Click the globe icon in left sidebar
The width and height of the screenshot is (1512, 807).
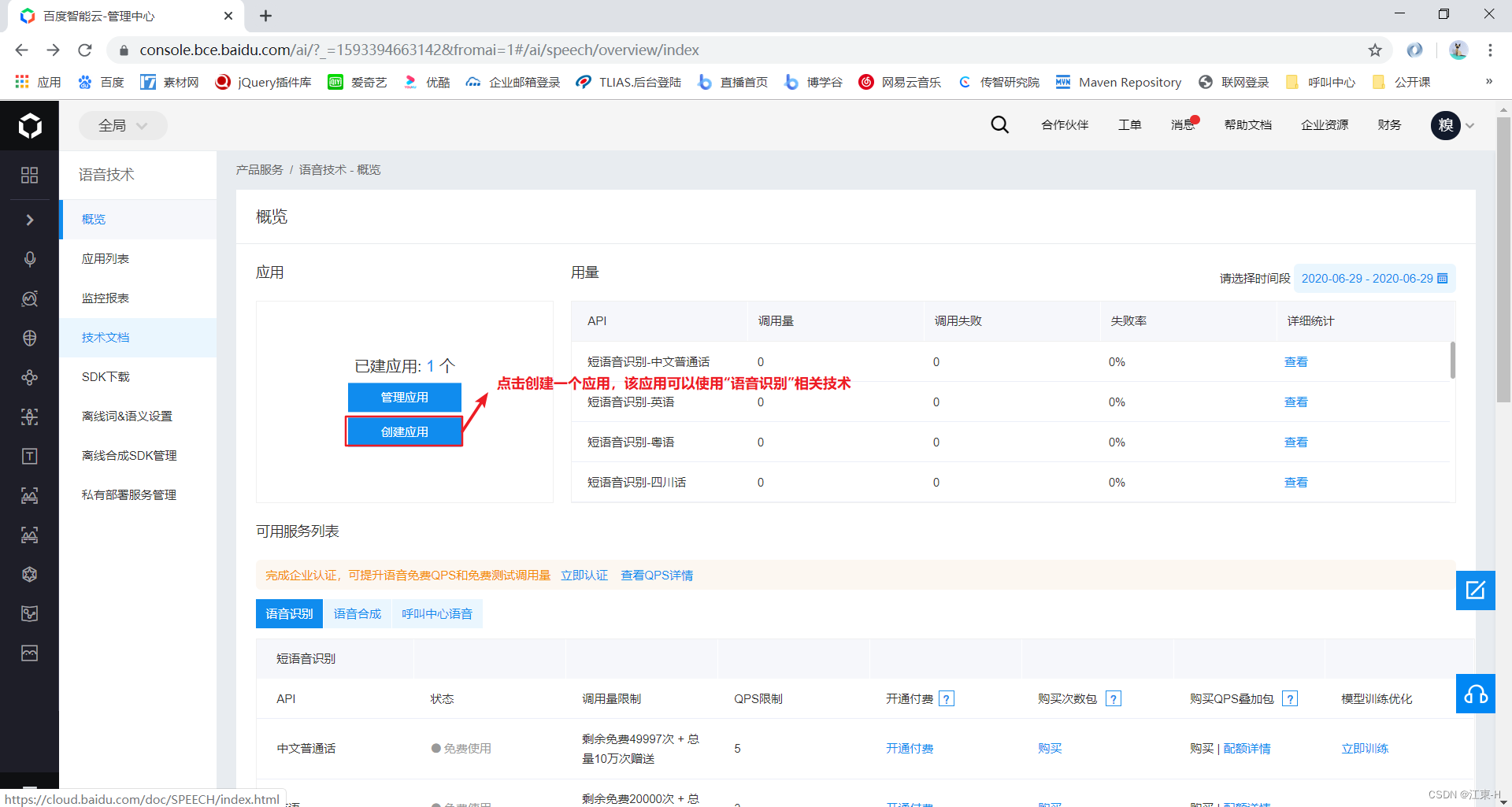tap(30, 338)
